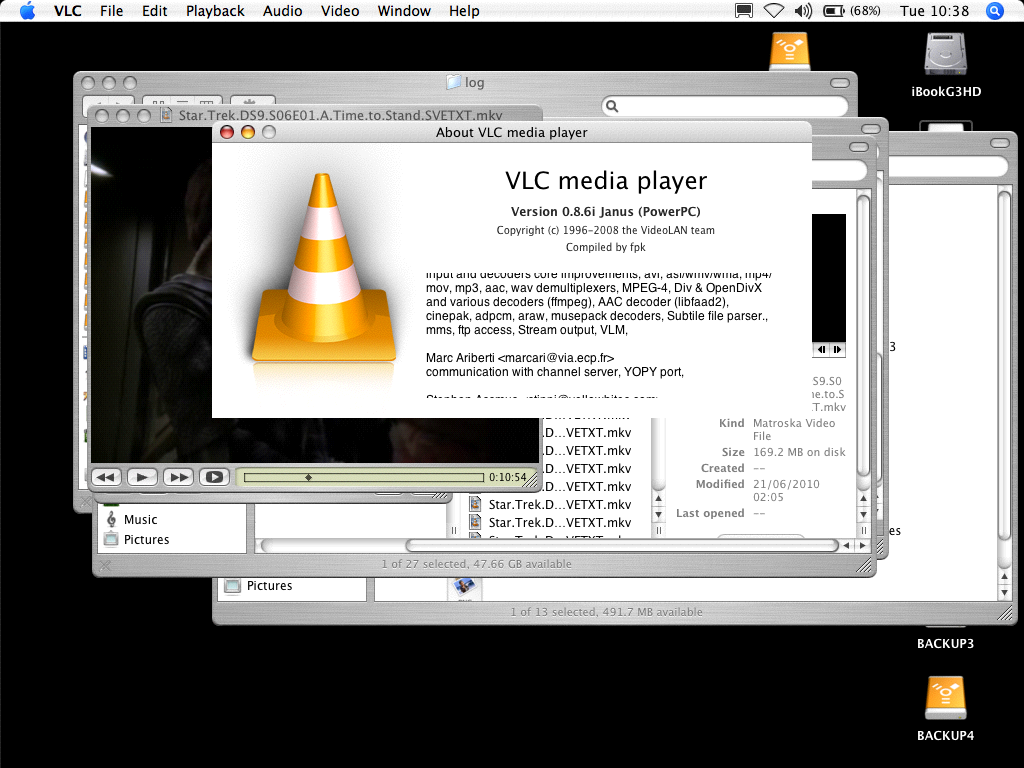Open the VLC application menu
Viewport: 1024px width, 768px height.
coord(68,11)
